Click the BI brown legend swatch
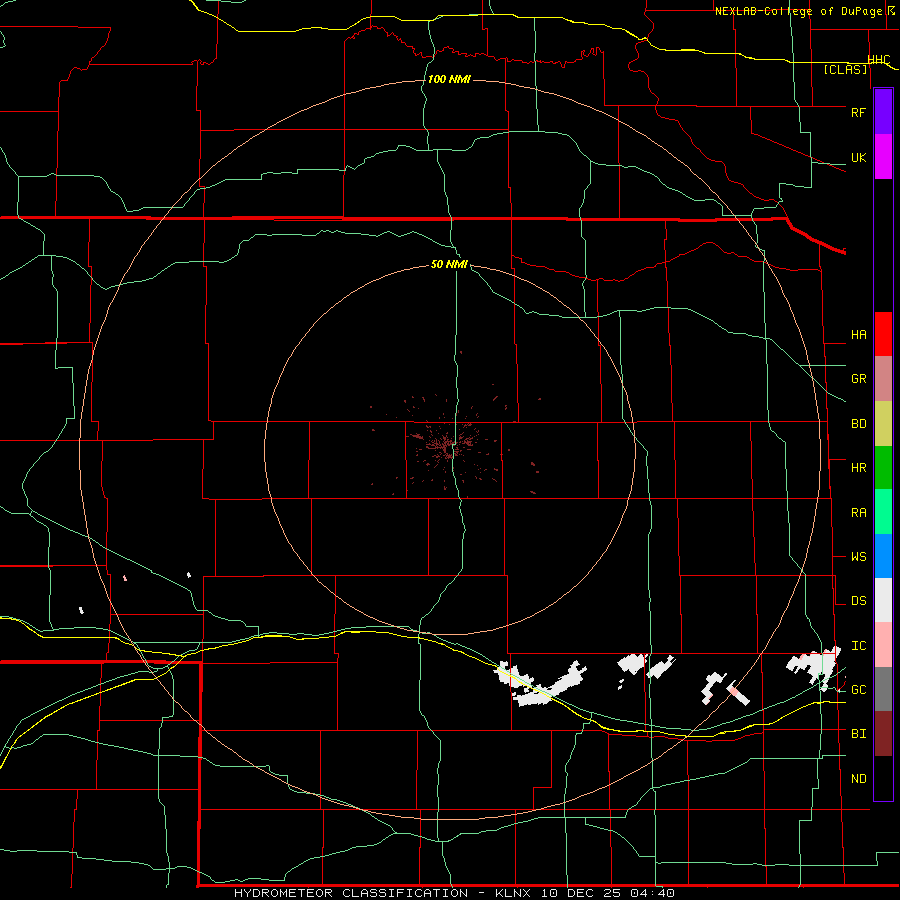Viewport: 900px width, 900px height. pos(883,734)
